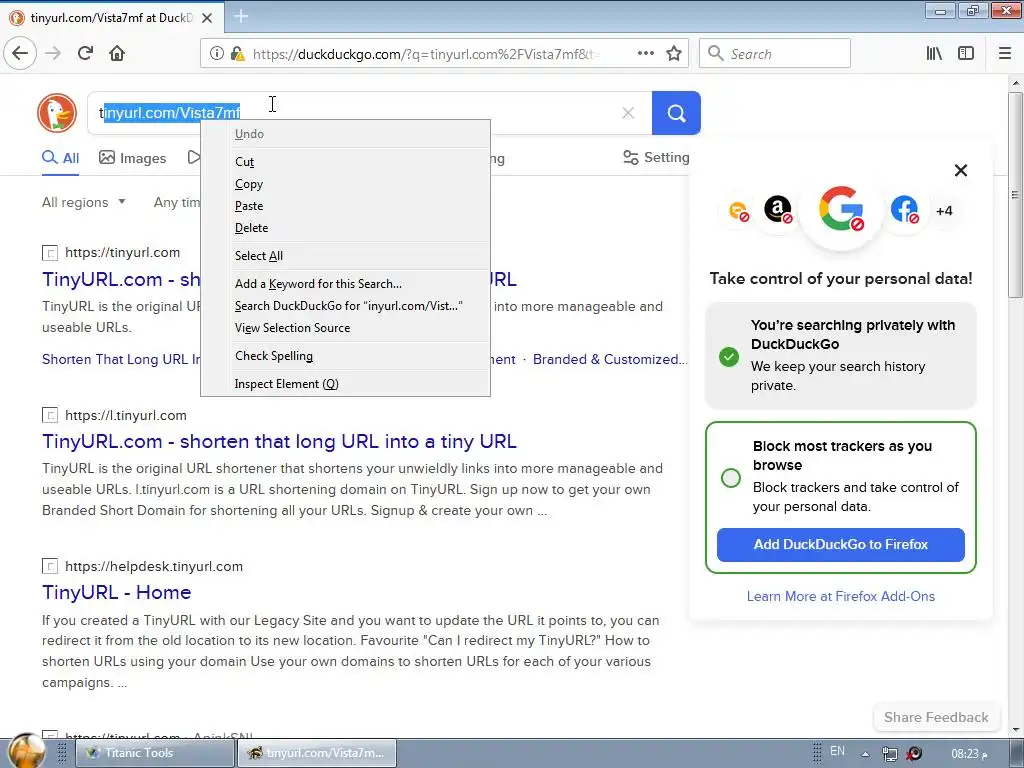Show hidden system tray icons
This screenshot has height=768, width=1024.
(865, 754)
